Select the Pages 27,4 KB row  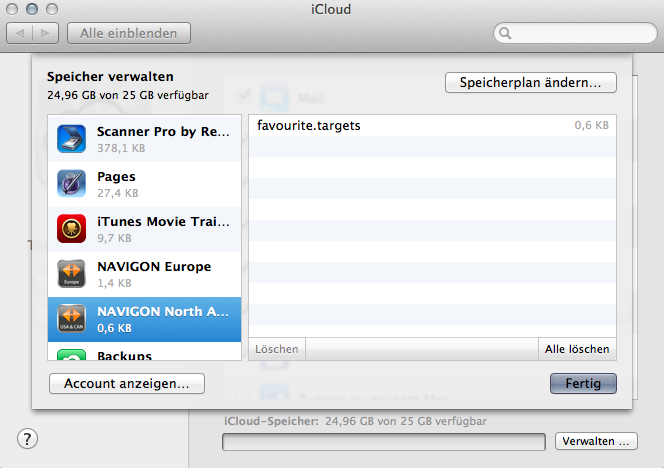(x=144, y=184)
